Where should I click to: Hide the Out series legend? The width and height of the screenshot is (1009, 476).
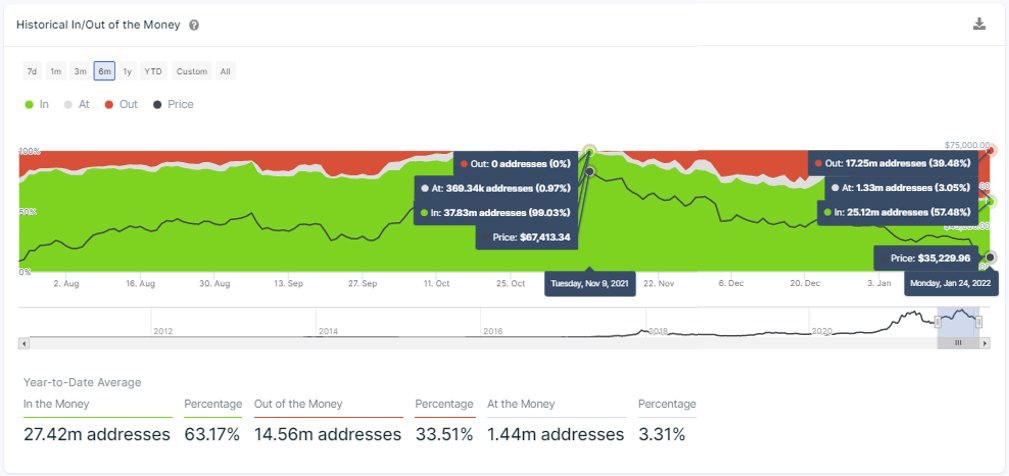click(121, 104)
